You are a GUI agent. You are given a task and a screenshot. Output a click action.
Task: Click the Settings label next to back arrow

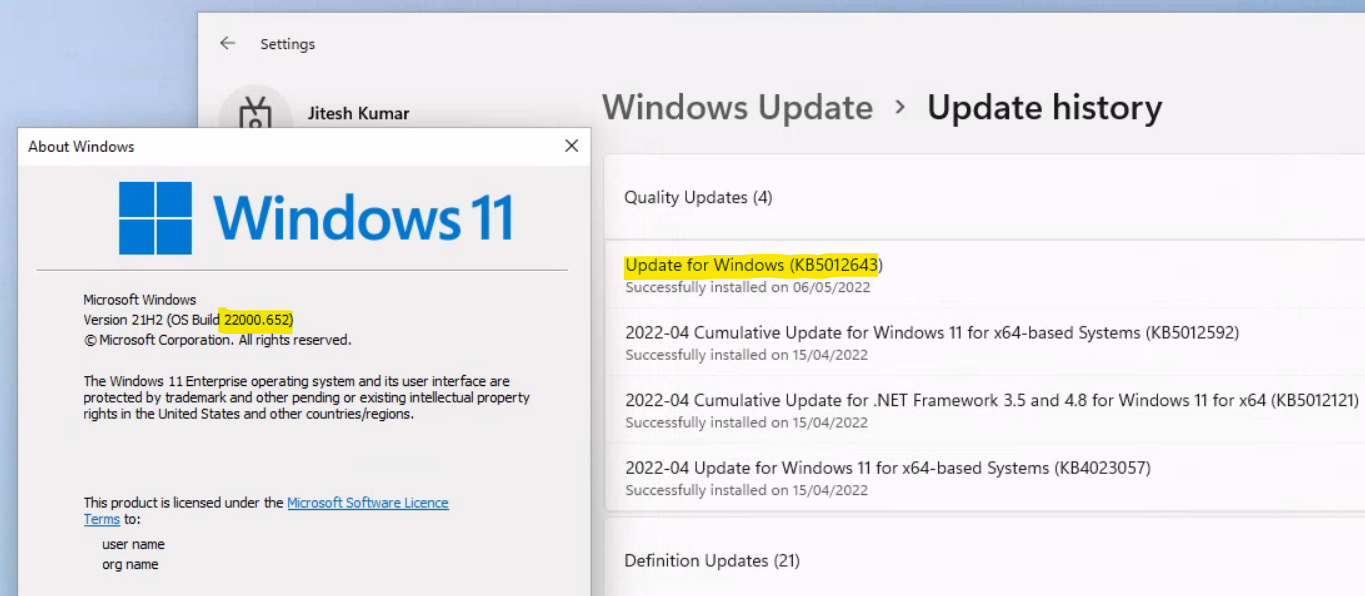[x=288, y=44]
